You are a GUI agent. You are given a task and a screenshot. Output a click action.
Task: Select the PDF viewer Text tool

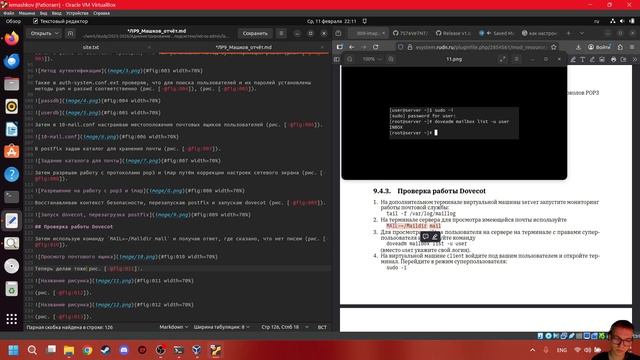coord(582,59)
